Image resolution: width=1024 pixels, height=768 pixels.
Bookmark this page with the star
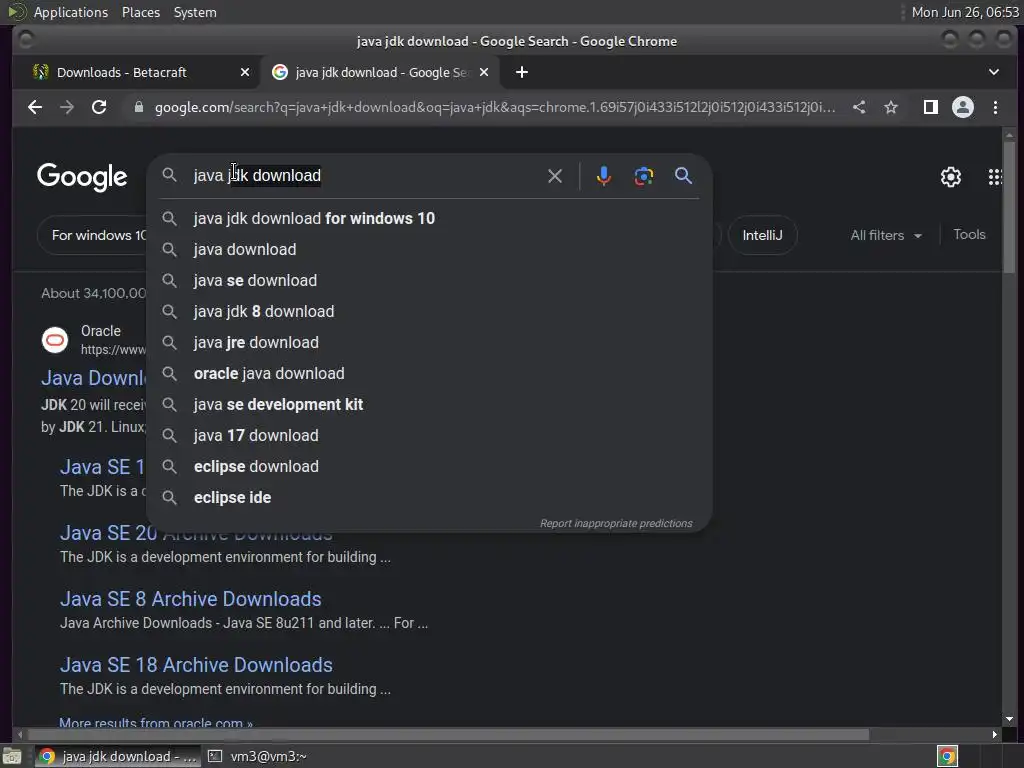[x=891, y=107]
